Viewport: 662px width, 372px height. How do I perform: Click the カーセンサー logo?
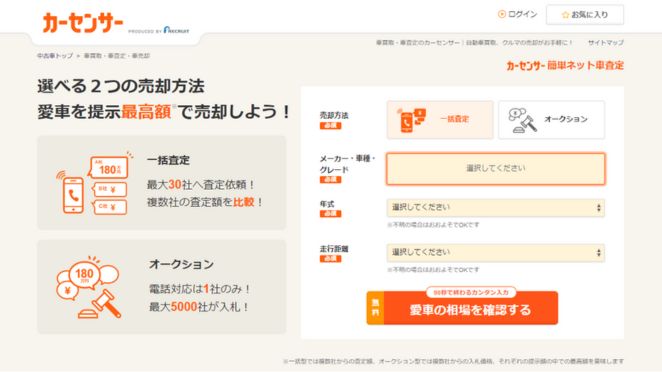(83, 22)
